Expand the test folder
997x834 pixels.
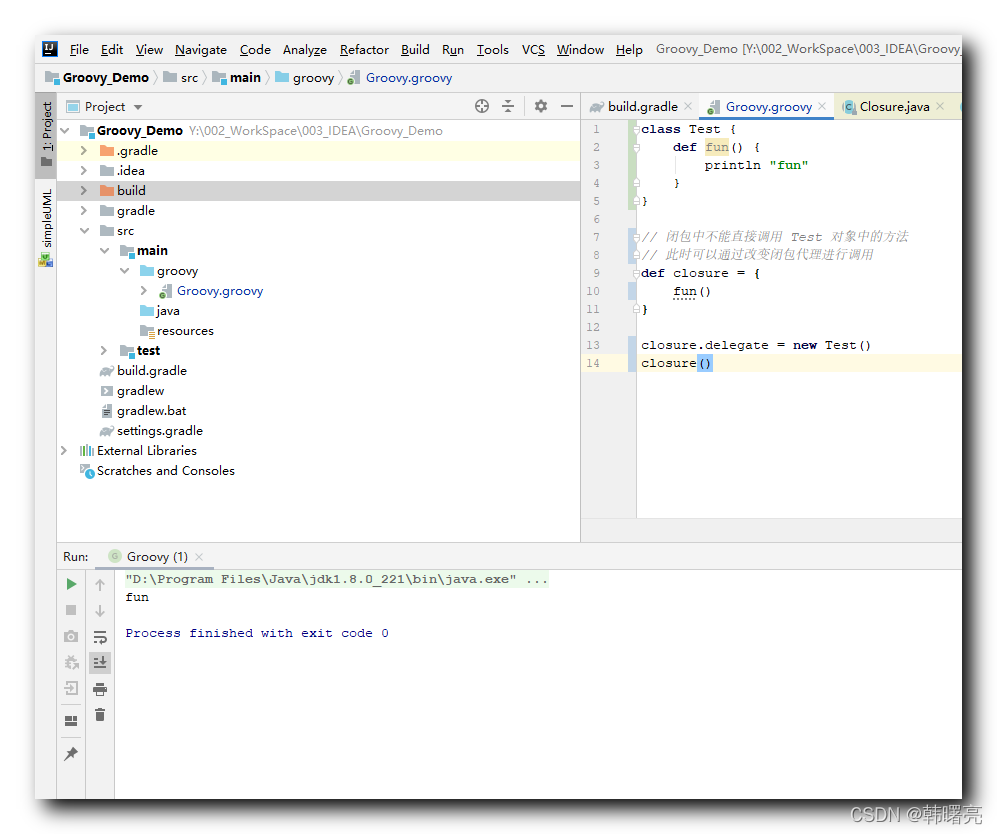point(104,350)
